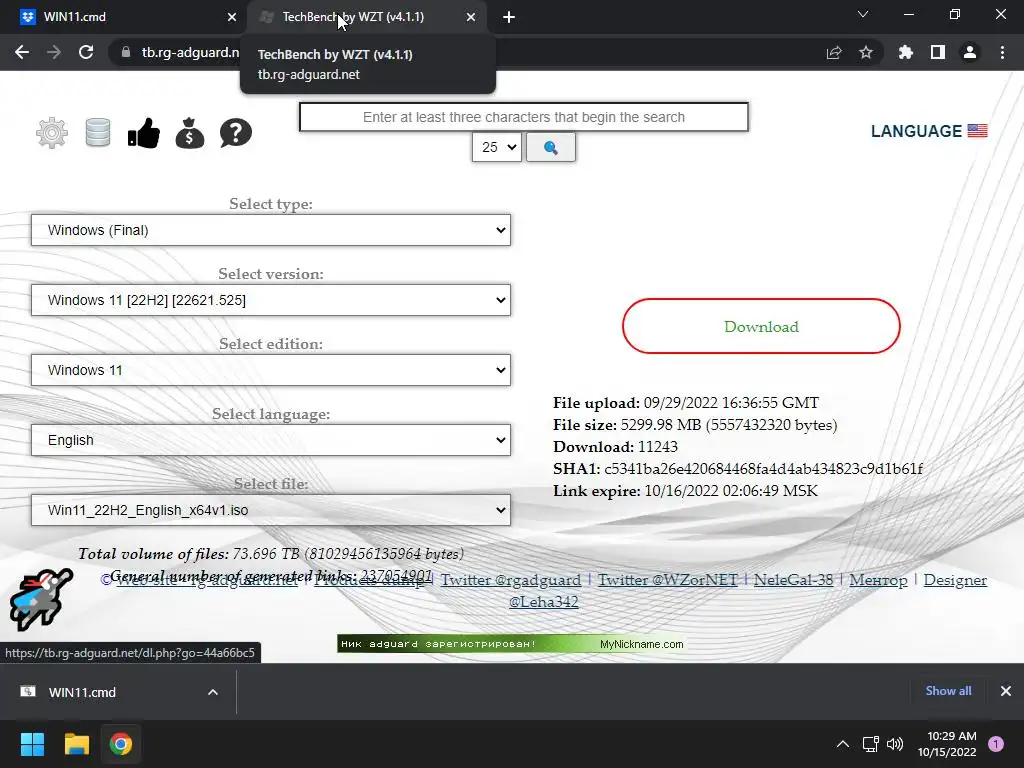Viewport: 1024px width, 768px height.
Task: Open the clock and date in taskbar
Action: (x=947, y=744)
